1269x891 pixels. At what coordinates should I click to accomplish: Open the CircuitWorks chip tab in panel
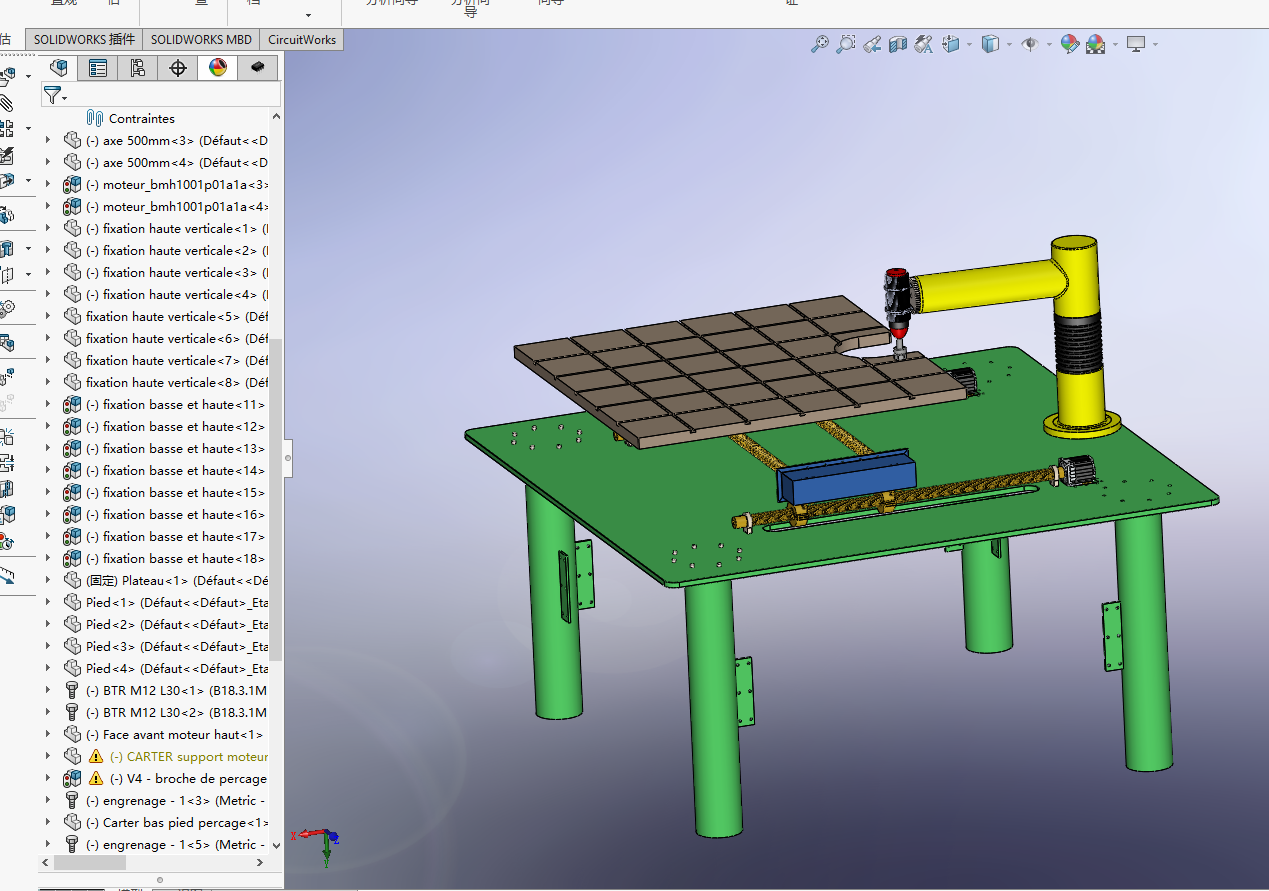click(x=258, y=68)
